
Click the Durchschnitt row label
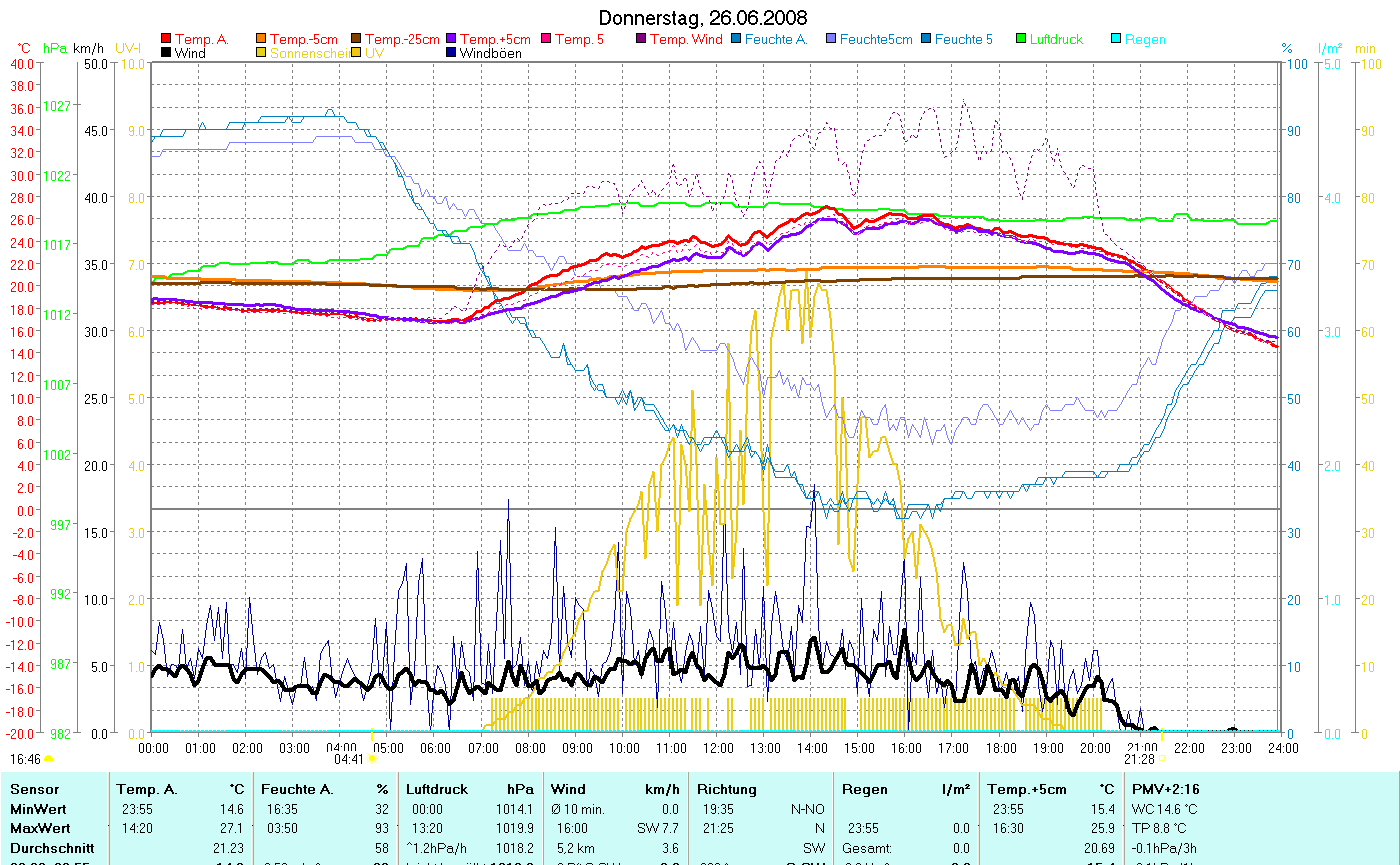tap(46, 847)
